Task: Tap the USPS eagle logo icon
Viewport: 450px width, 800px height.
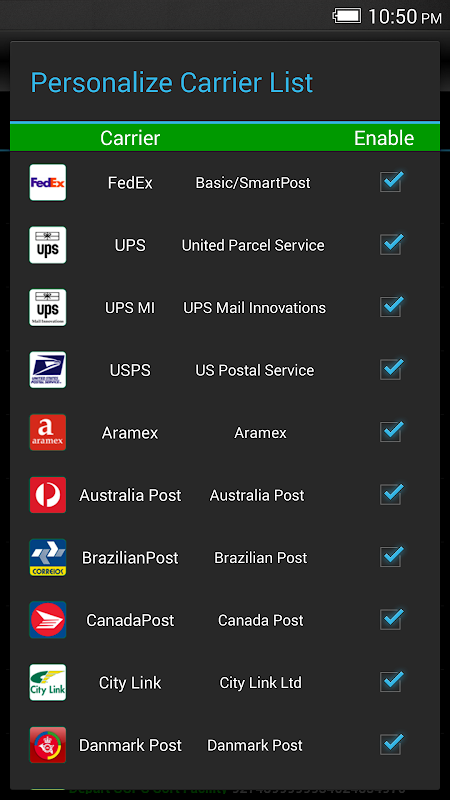Action: pos(47,370)
